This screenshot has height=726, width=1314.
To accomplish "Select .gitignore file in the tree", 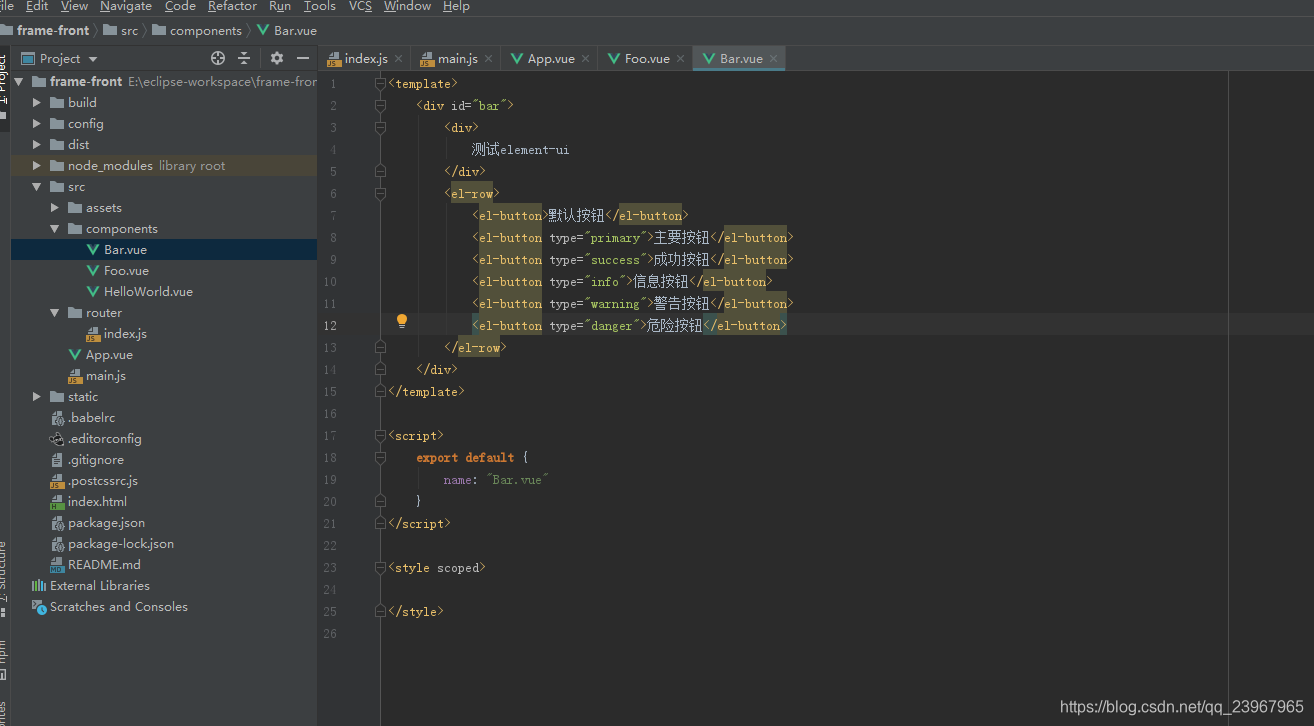I will pos(96,460).
